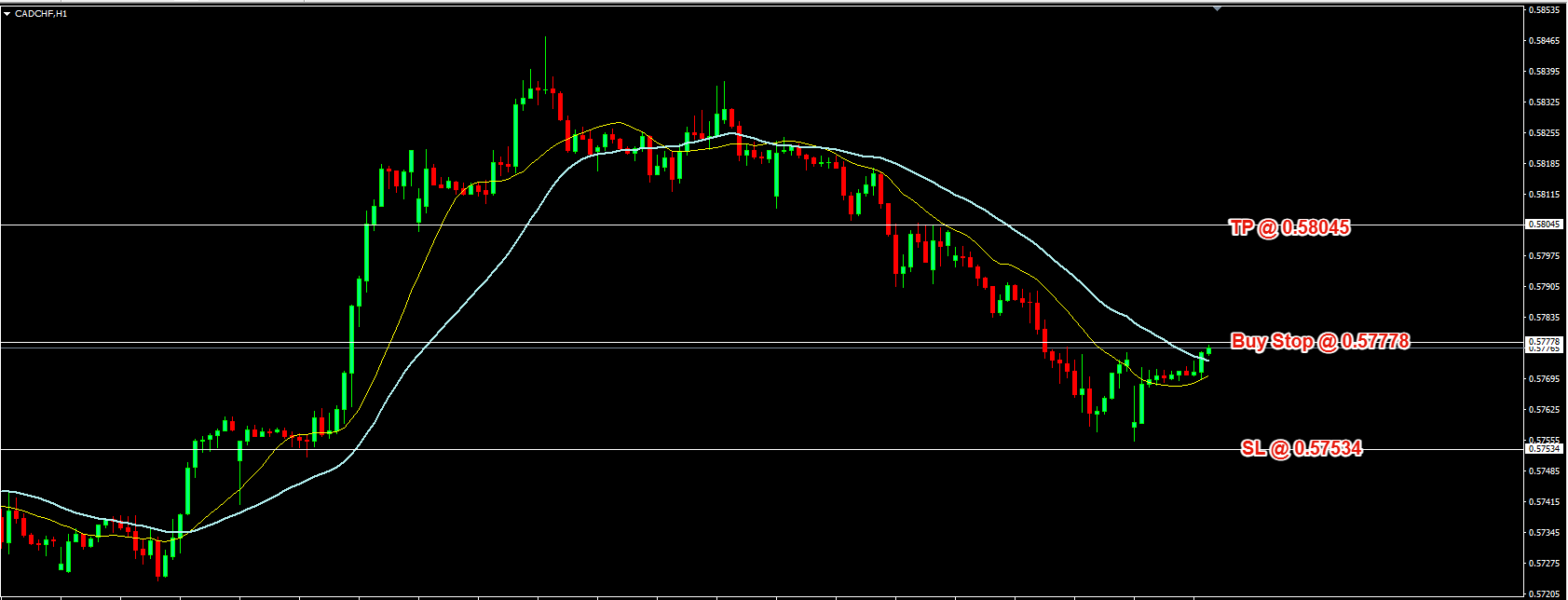The width and height of the screenshot is (1568, 600).
Task: Click the CADCHF,H1 chart title
Action: [41, 14]
